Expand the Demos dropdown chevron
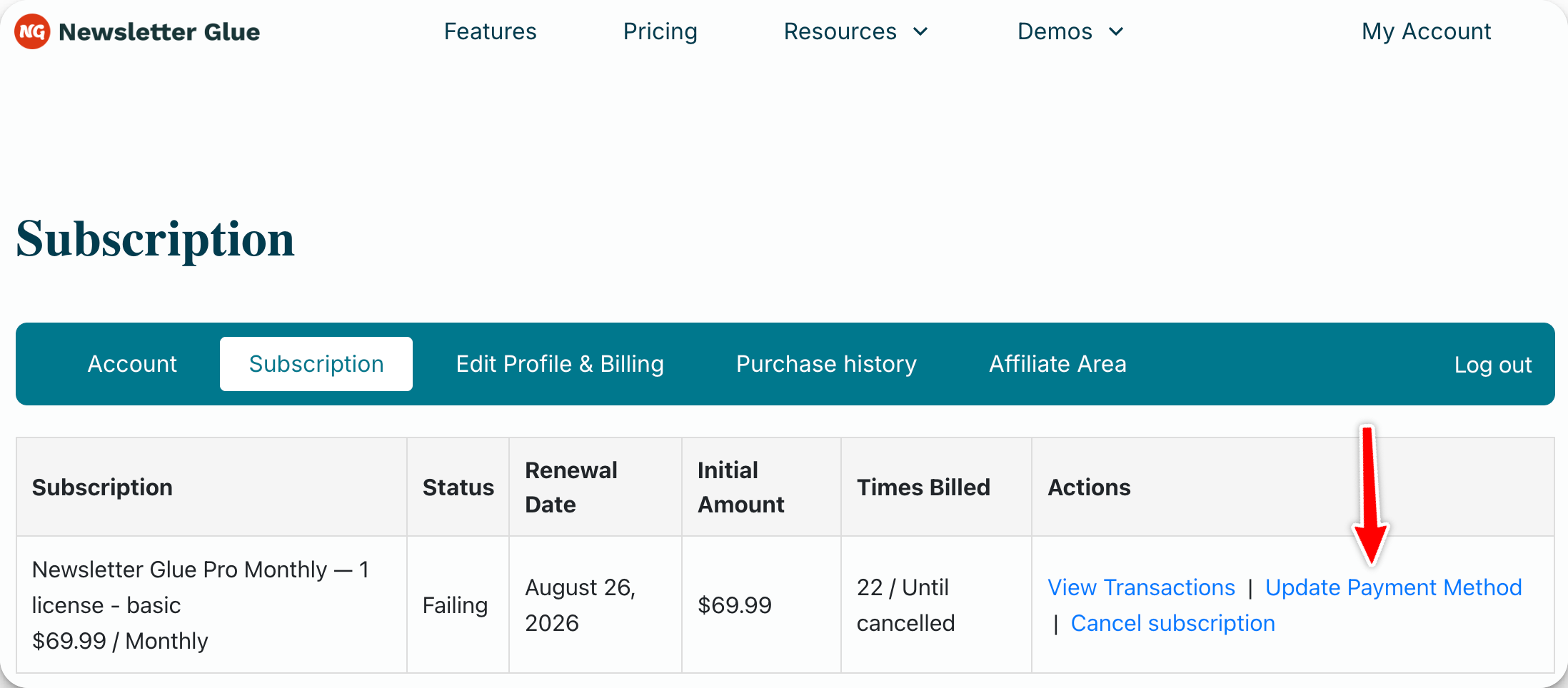 (1116, 31)
